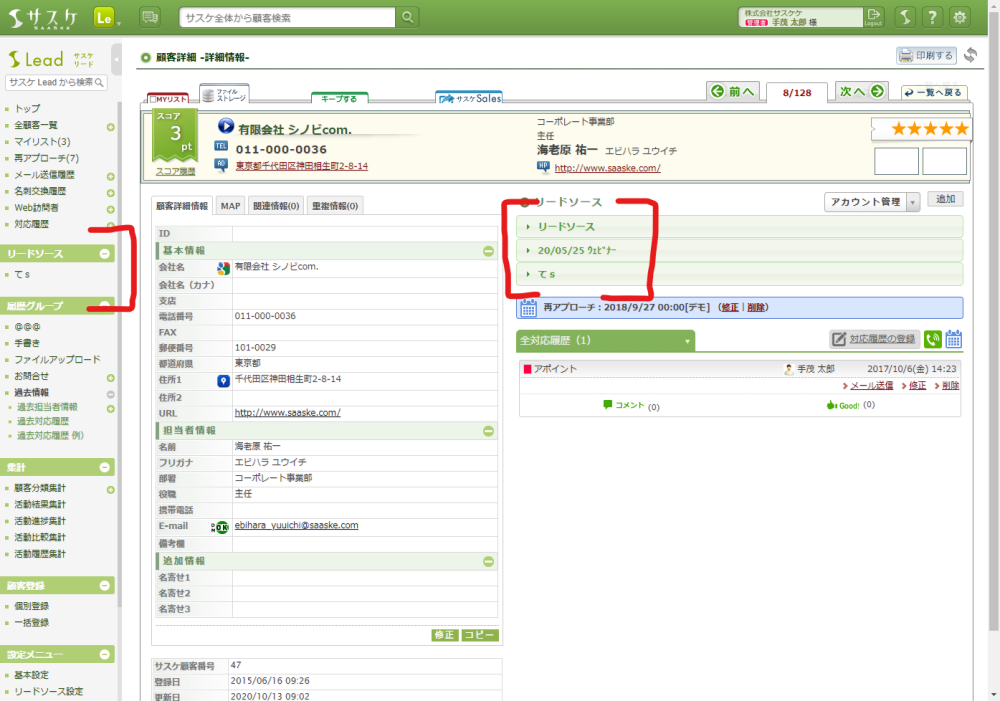Click 一覧へ戻る to return to the list

coord(934,92)
